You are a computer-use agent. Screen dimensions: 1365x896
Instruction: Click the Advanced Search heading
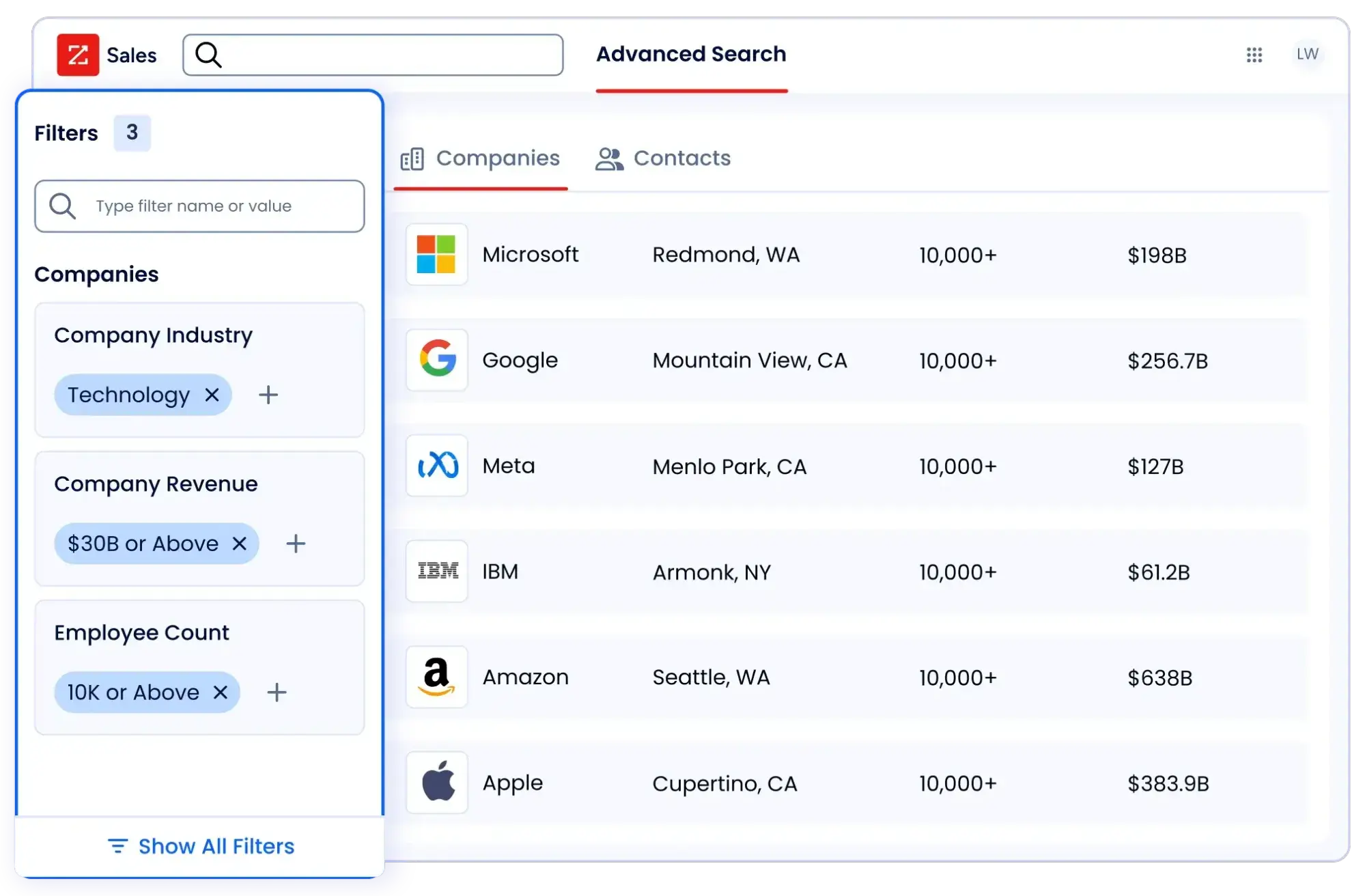pyautogui.click(x=691, y=54)
